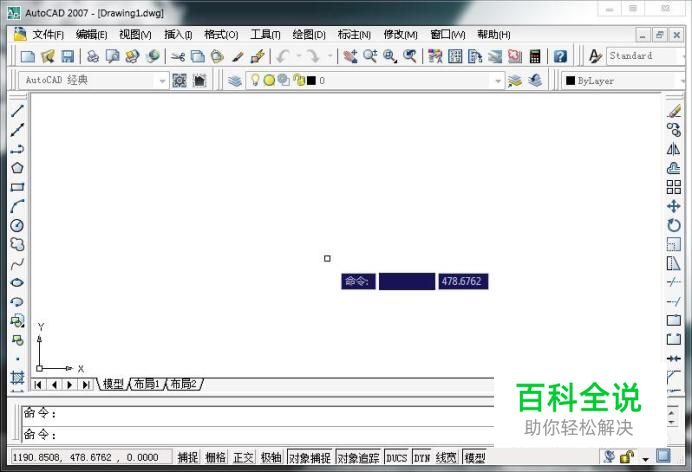Toggle 对象追踪 object tracking
The image size is (692, 472).
358,458
